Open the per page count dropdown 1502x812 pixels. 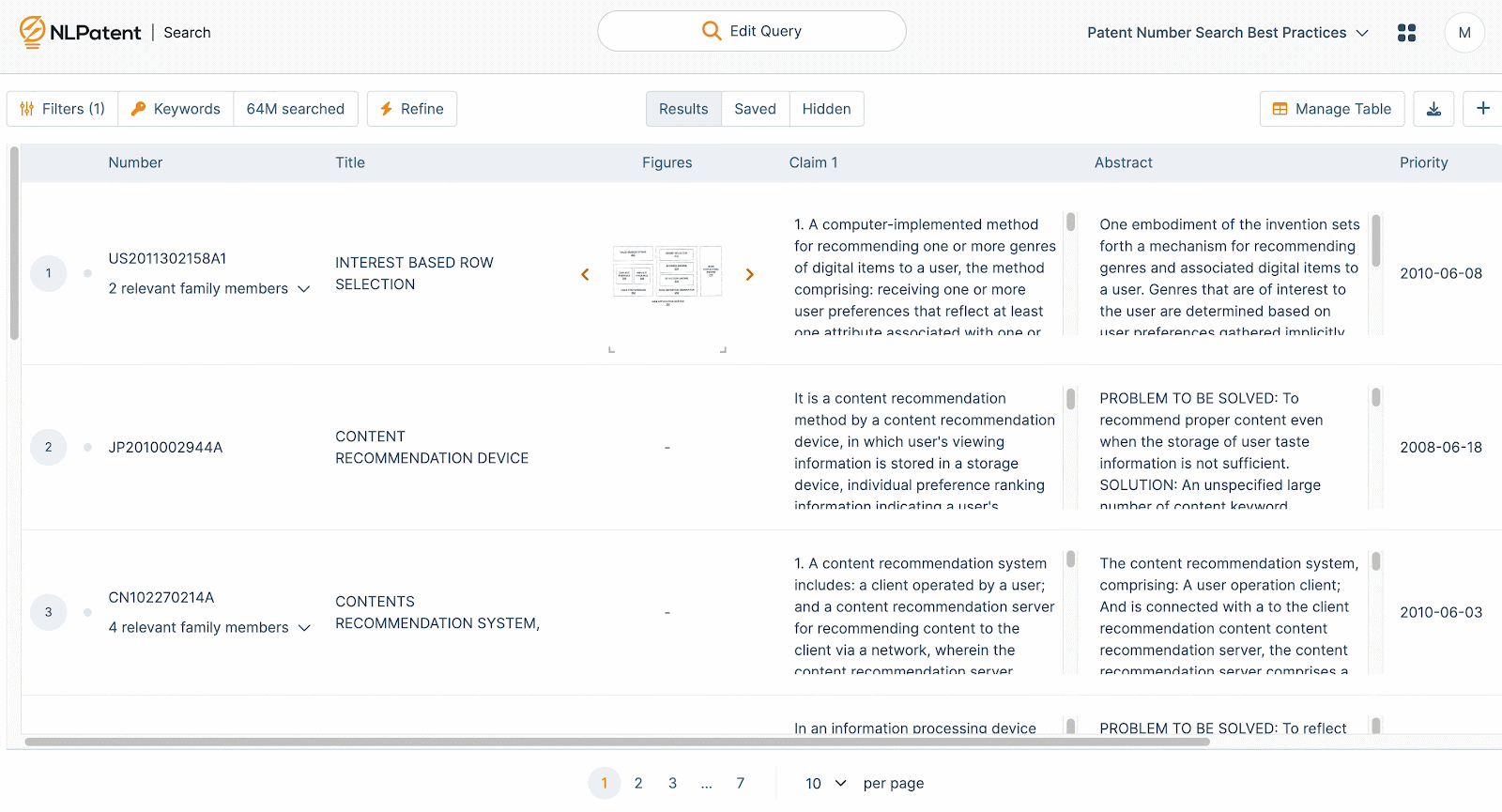click(825, 783)
